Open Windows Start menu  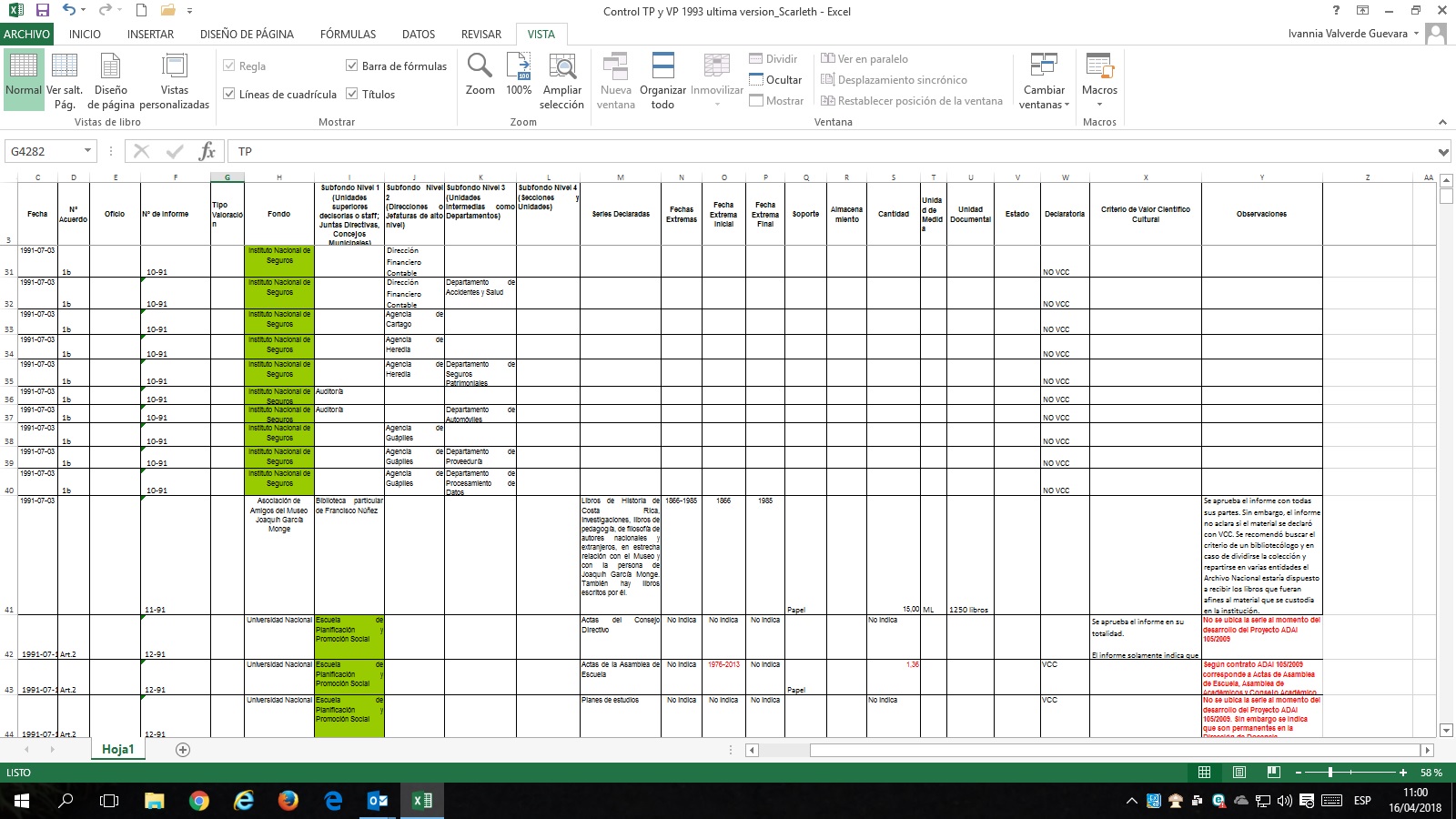(22, 801)
